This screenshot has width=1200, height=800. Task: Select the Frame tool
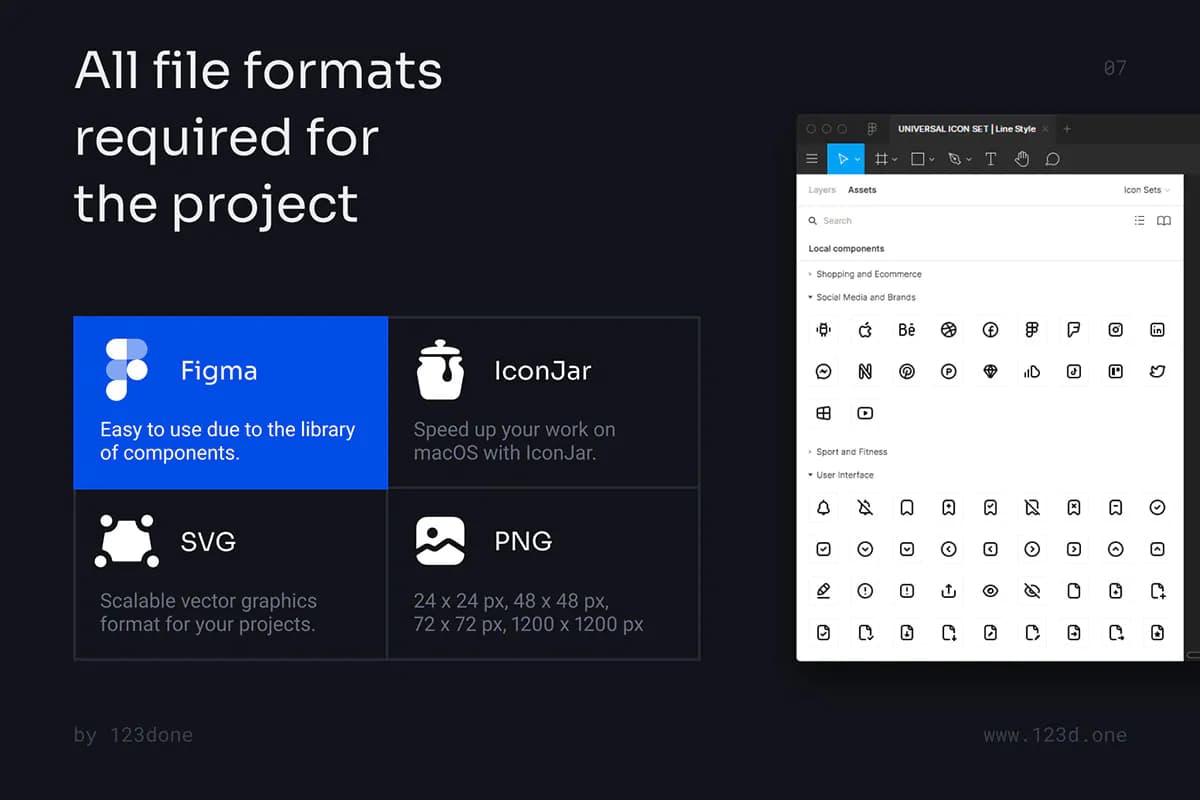coord(881,159)
